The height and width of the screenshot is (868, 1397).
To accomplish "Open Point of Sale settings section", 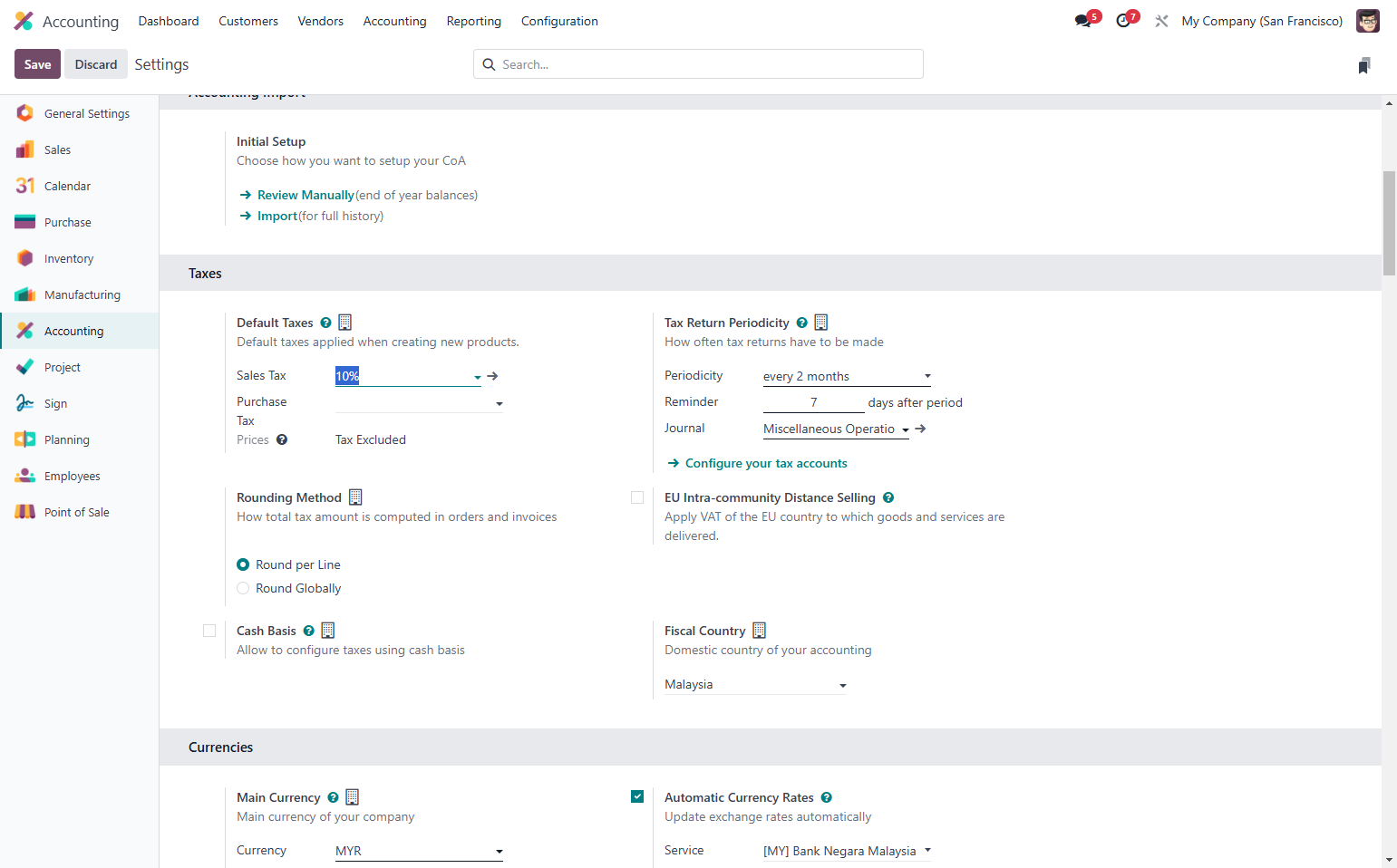I will click(x=79, y=512).
